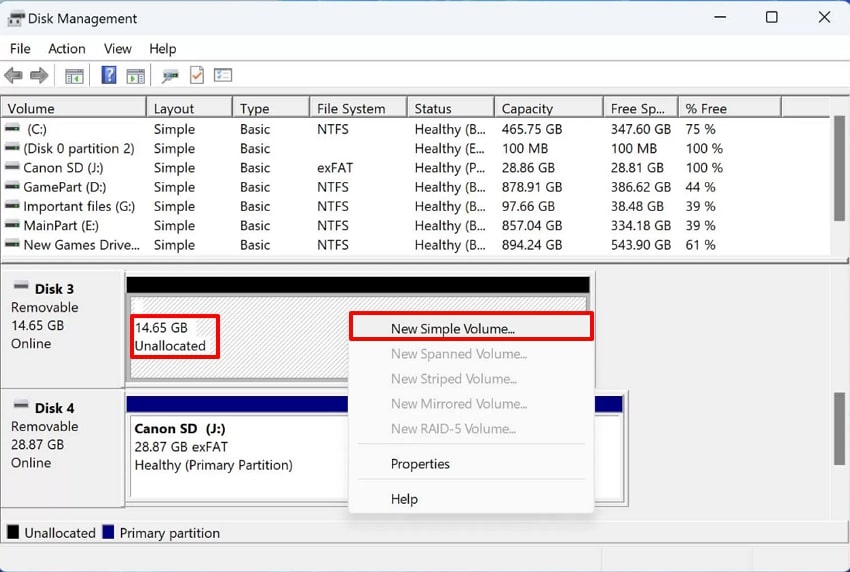Select the MainPart (E:) volume name
The width and height of the screenshot is (850, 572).
(61, 226)
